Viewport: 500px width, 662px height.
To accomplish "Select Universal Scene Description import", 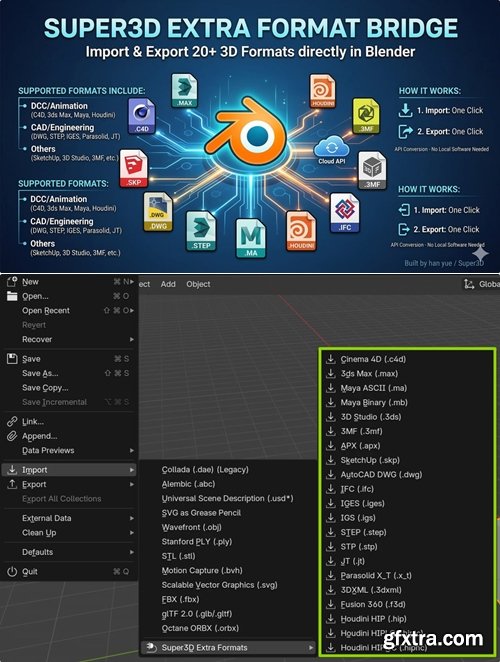I will pos(227,498).
